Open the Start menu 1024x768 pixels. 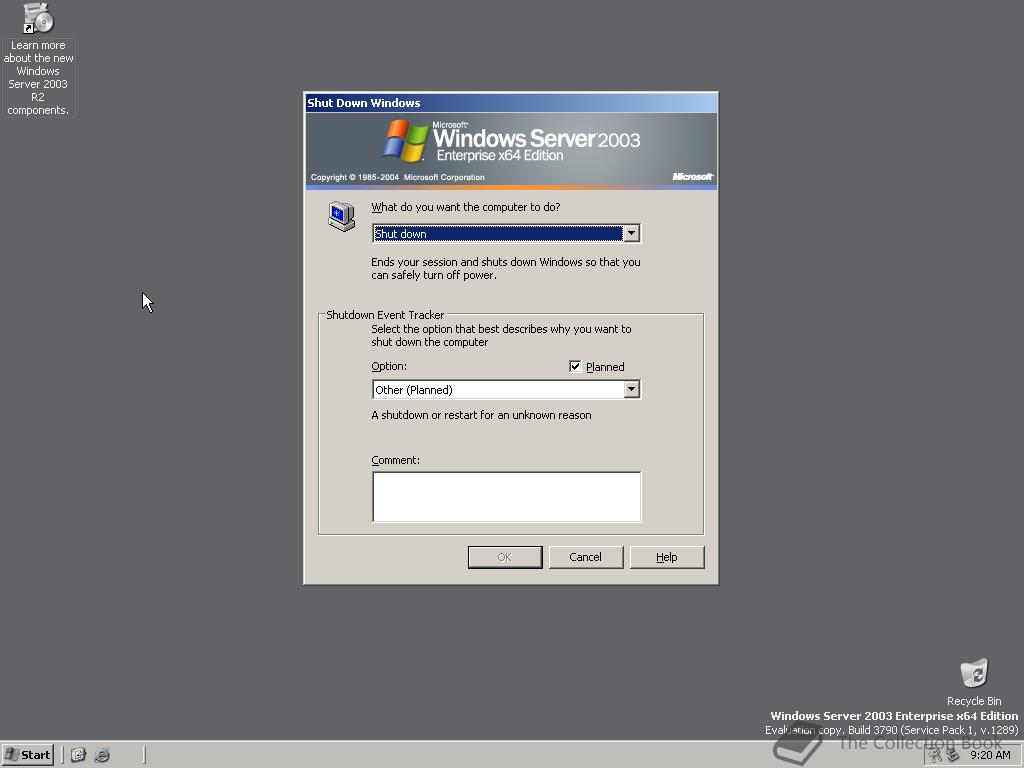[27, 755]
